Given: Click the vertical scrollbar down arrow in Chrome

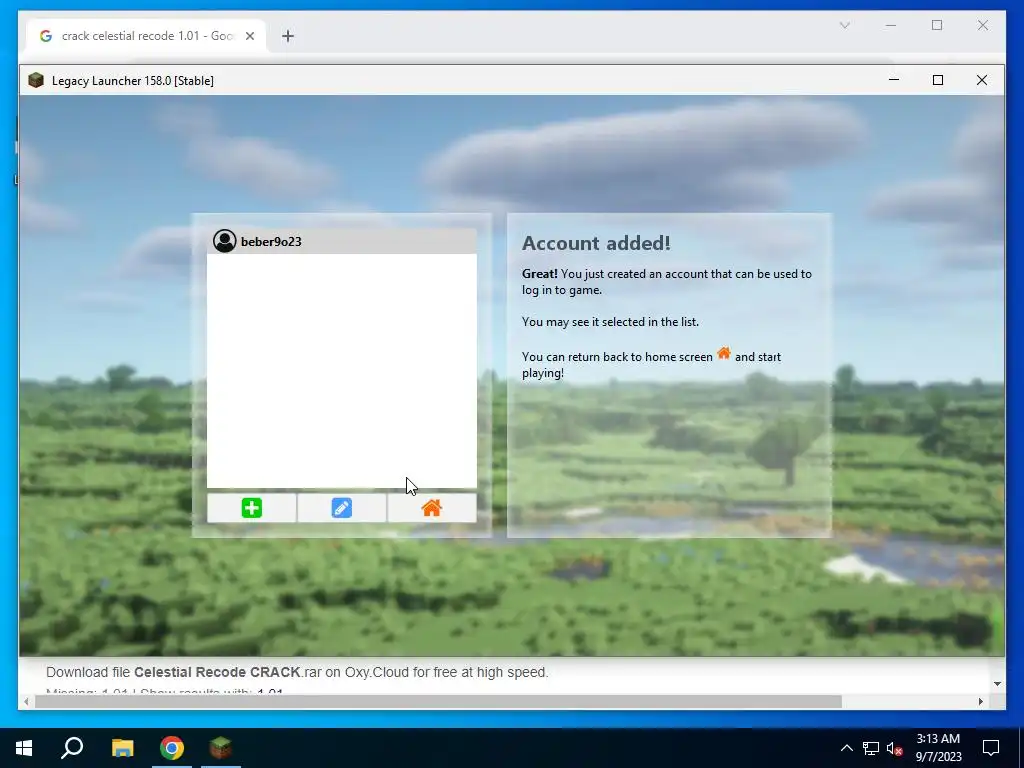Looking at the screenshot, I should click(x=997, y=684).
